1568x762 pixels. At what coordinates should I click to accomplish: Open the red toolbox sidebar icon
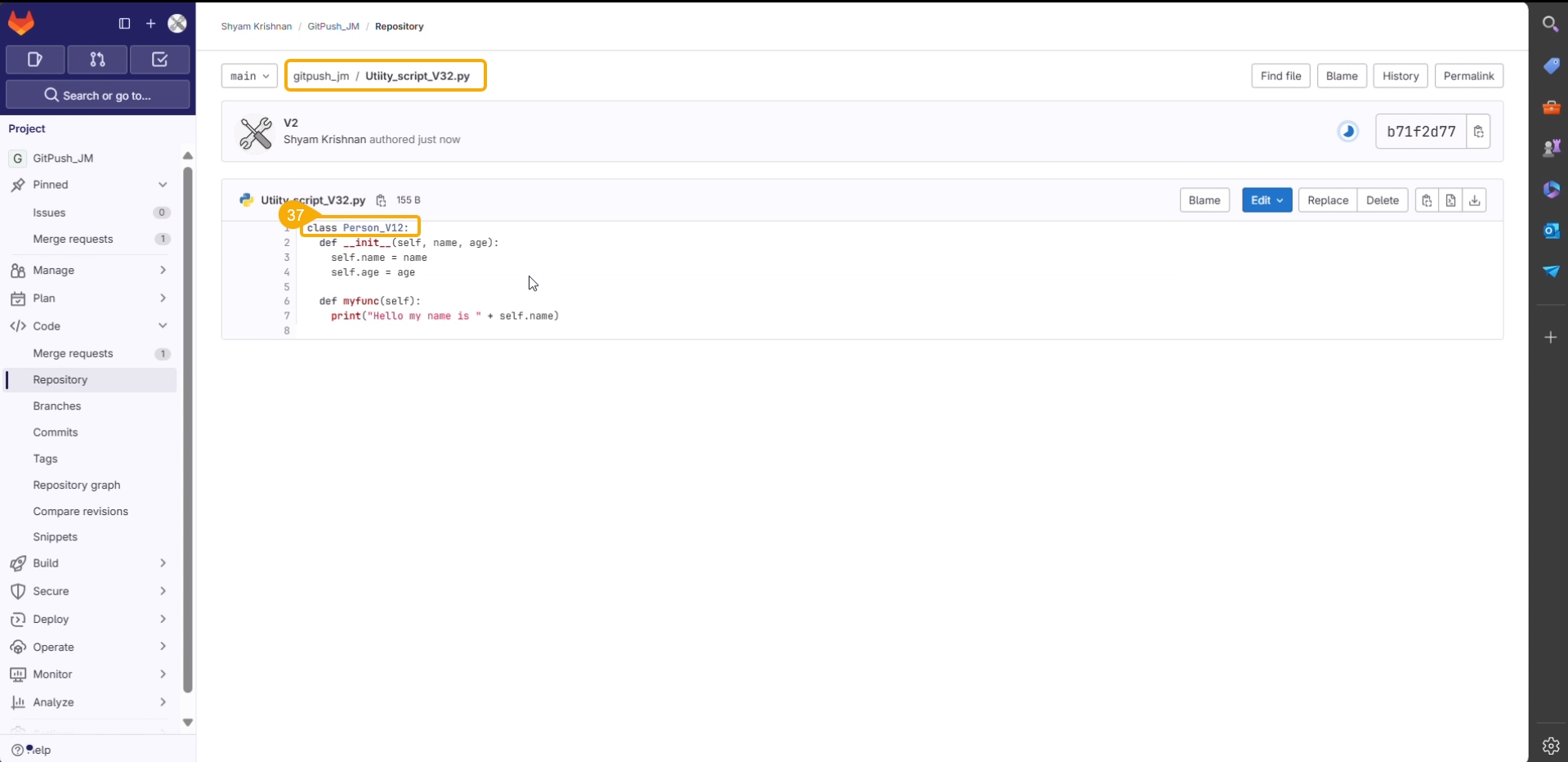coord(1551,107)
